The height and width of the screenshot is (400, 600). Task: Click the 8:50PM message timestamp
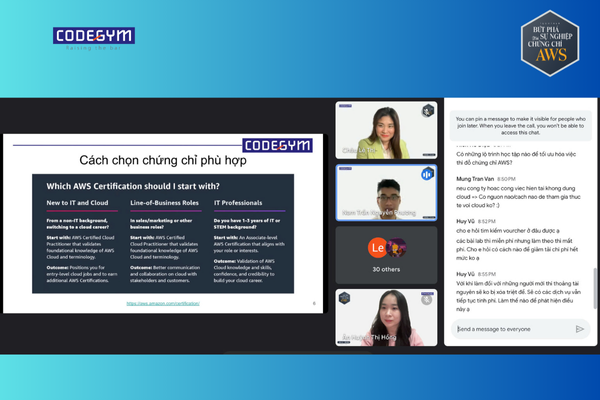click(x=506, y=179)
